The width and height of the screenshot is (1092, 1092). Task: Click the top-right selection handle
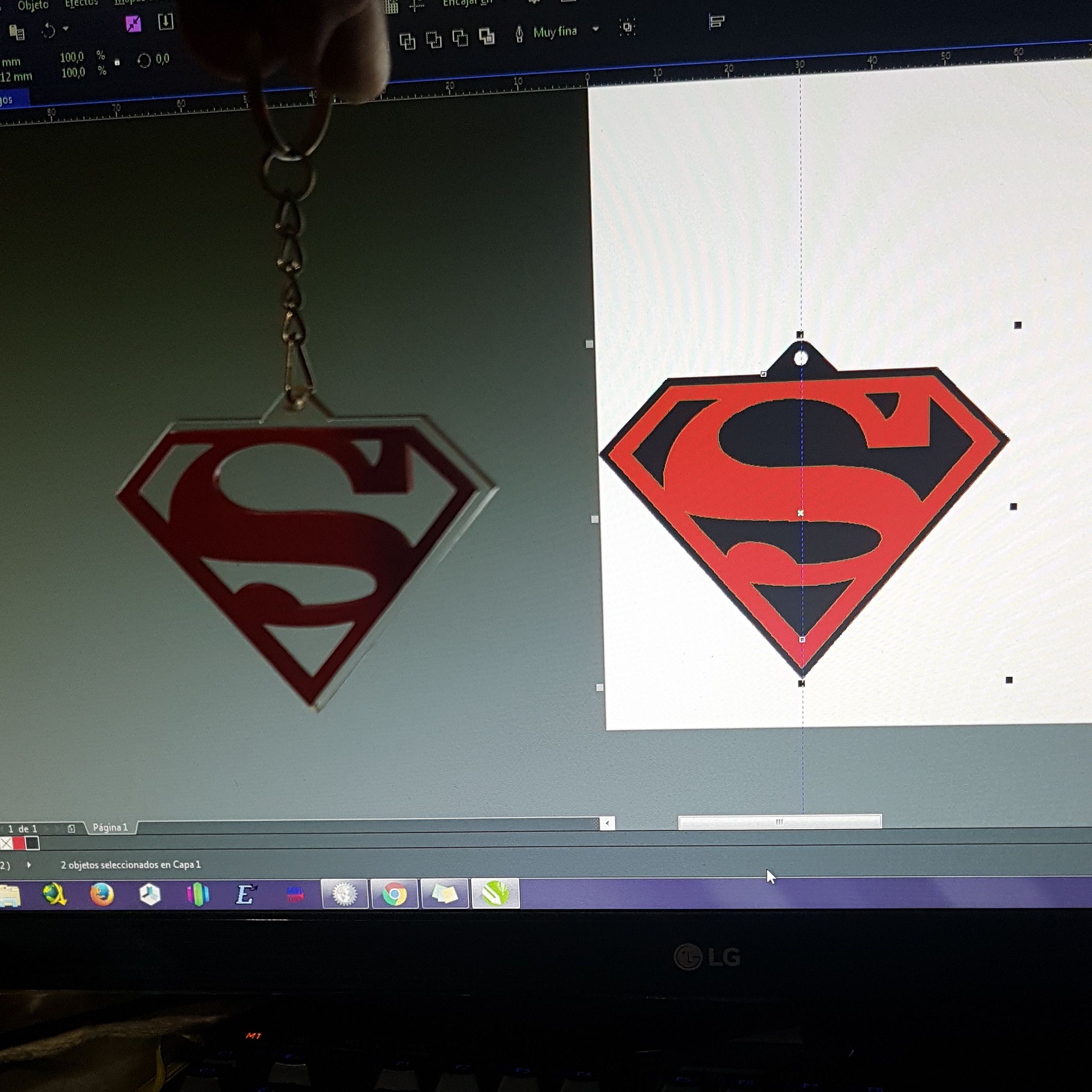pyautogui.click(x=1018, y=325)
